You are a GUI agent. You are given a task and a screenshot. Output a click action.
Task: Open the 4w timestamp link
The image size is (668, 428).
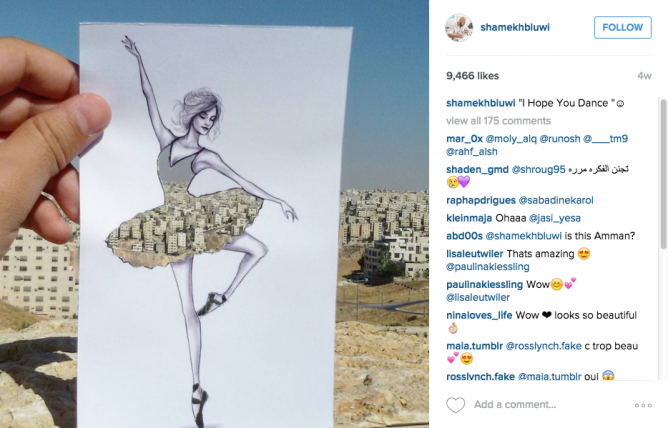click(x=644, y=76)
